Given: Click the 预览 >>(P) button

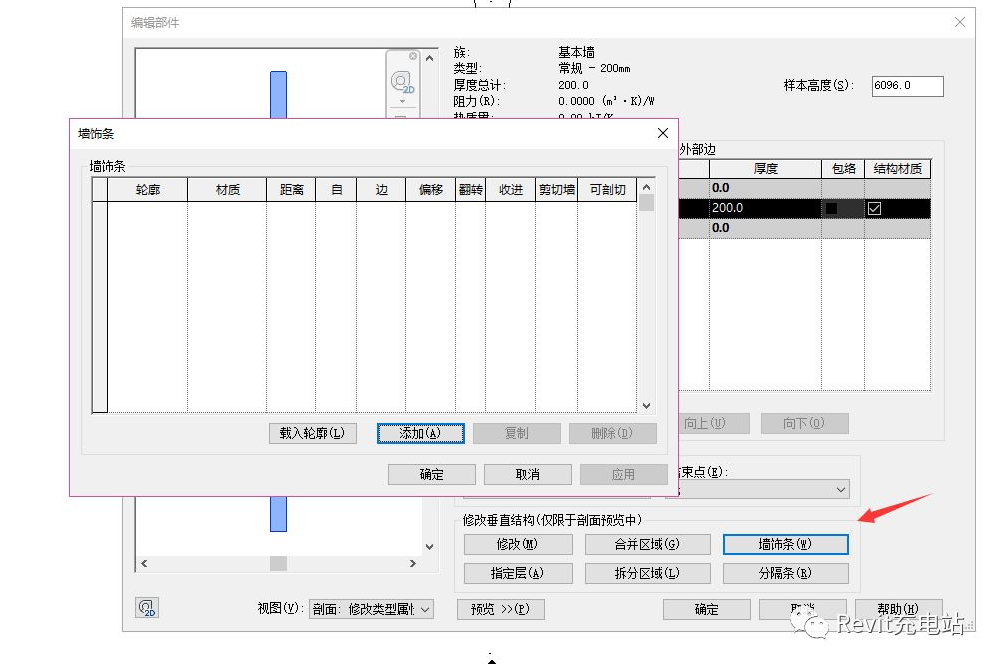Looking at the screenshot, I should click(x=501, y=609).
